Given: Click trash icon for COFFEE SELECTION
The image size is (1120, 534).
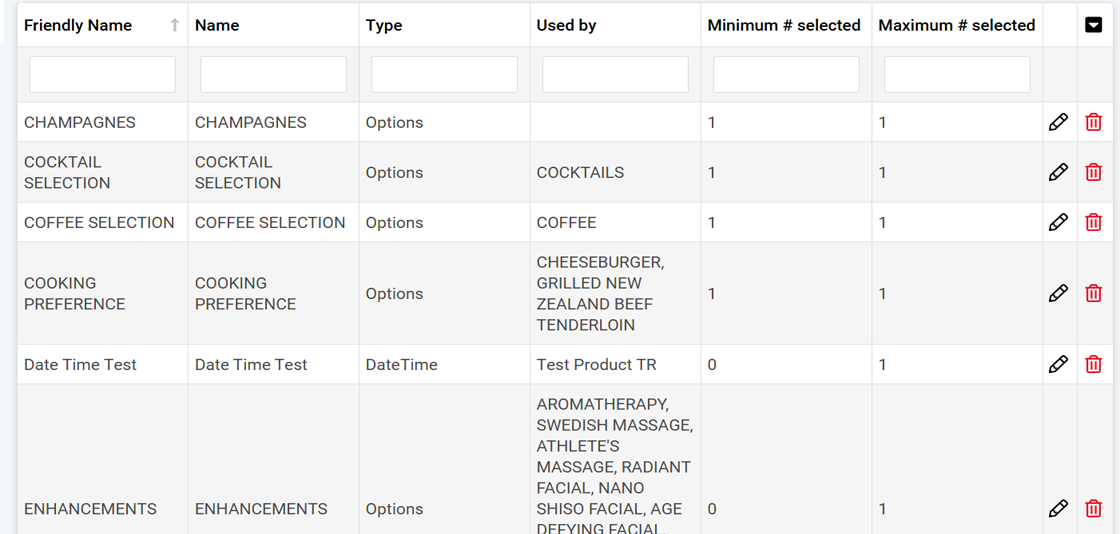Looking at the screenshot, I should (x=1093, y=222).
